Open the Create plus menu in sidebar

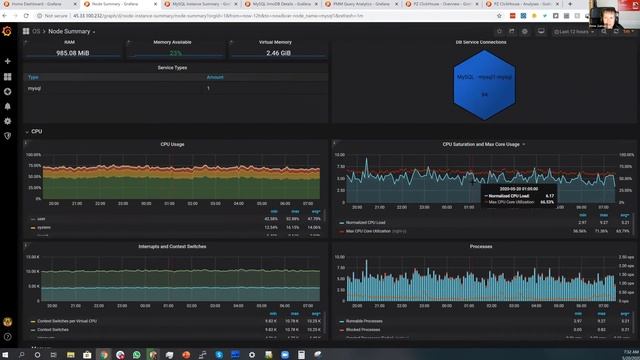[x=7, y=61]
